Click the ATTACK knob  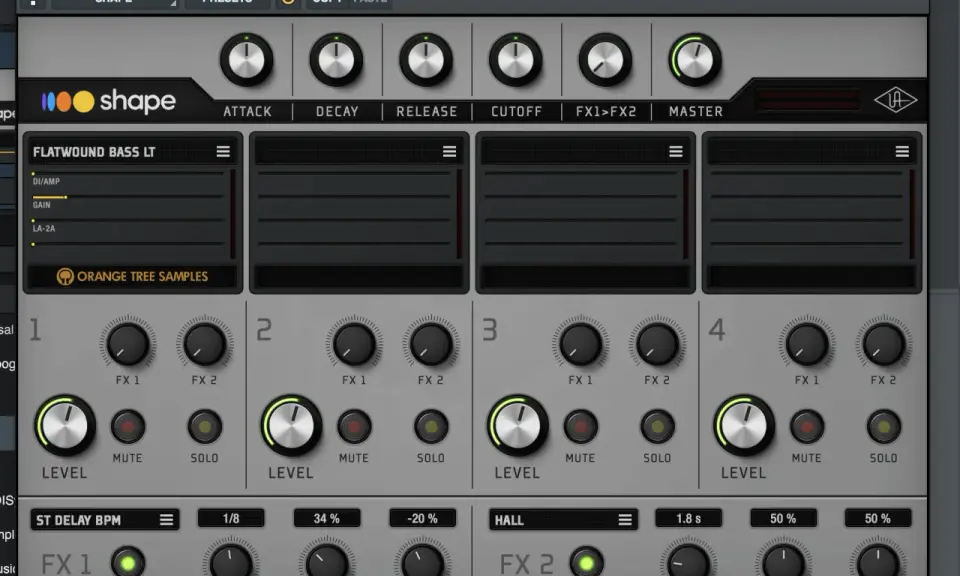247,60
